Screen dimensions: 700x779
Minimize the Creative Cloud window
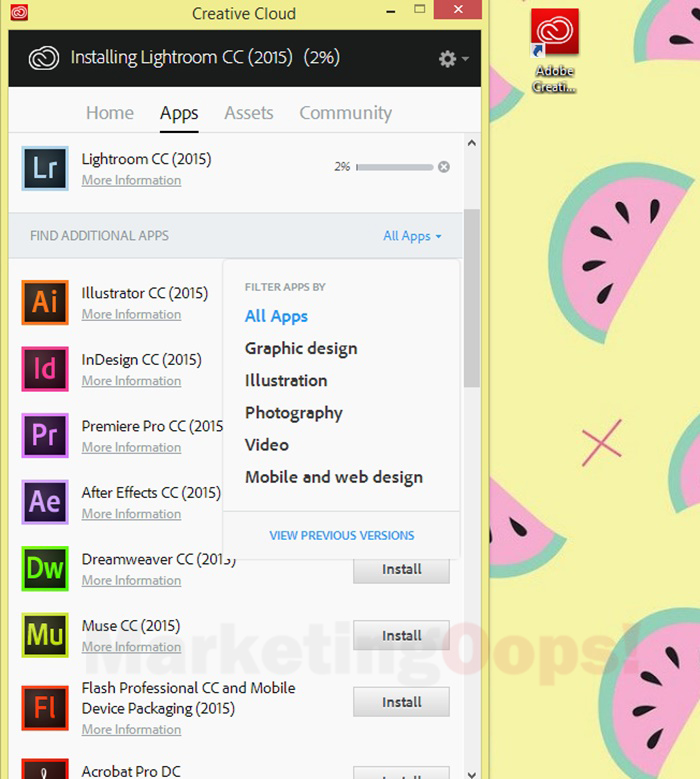click(391, 10)
